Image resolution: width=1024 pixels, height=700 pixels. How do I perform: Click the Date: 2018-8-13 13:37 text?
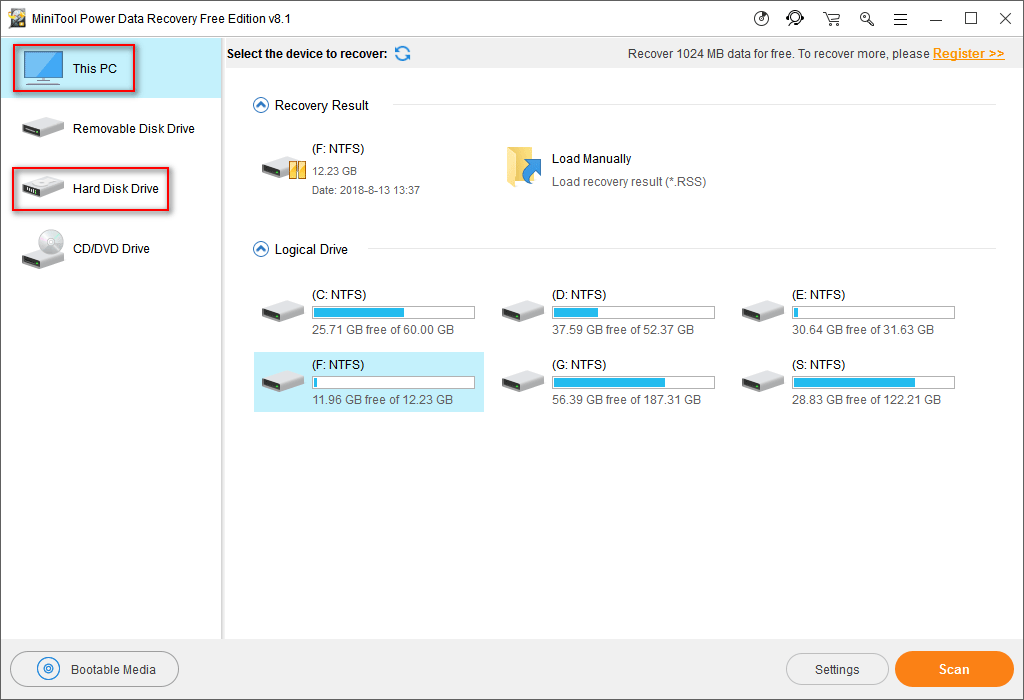pos(366,190)
